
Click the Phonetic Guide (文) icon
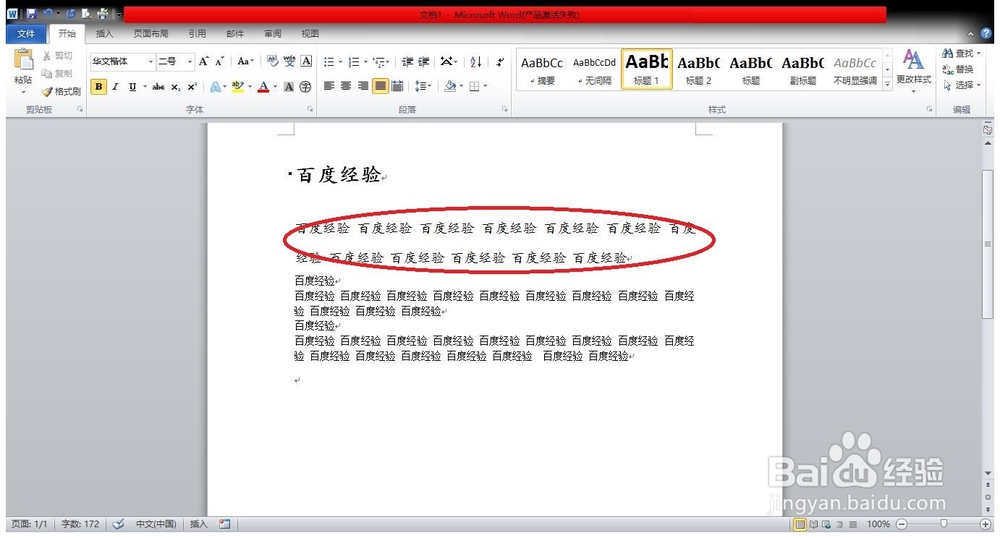point(290,61)
